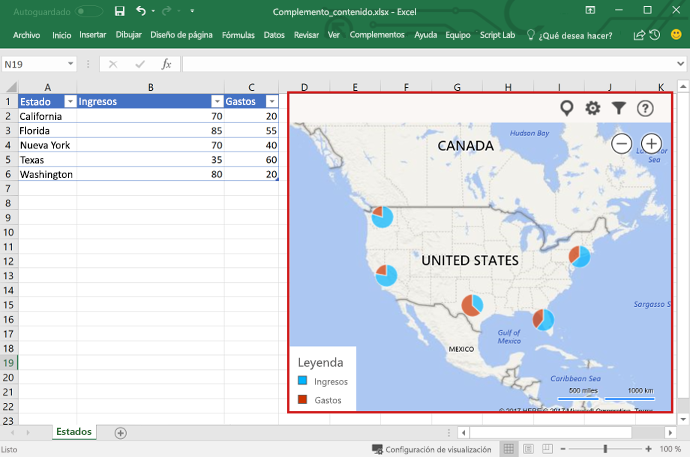Viewport: 690px width, 457px height.
Task: Open the Ver tab
Action: tap(334, 35)
